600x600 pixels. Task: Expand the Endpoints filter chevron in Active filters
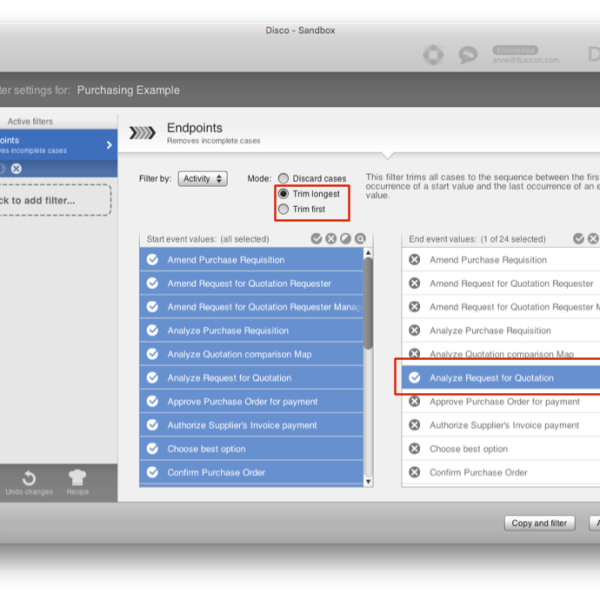109,145
